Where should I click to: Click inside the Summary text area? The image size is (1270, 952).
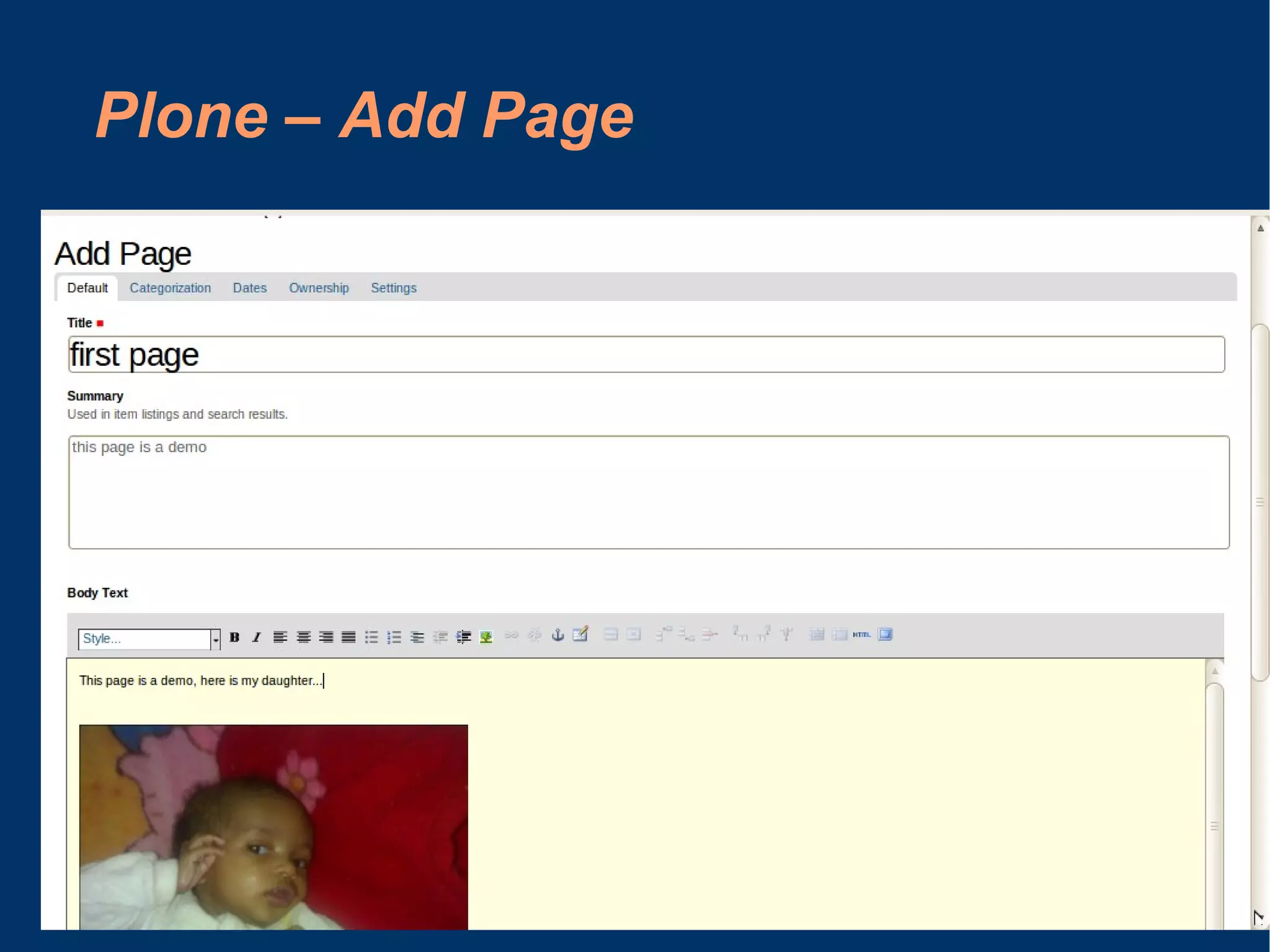[x=648, y=492]
